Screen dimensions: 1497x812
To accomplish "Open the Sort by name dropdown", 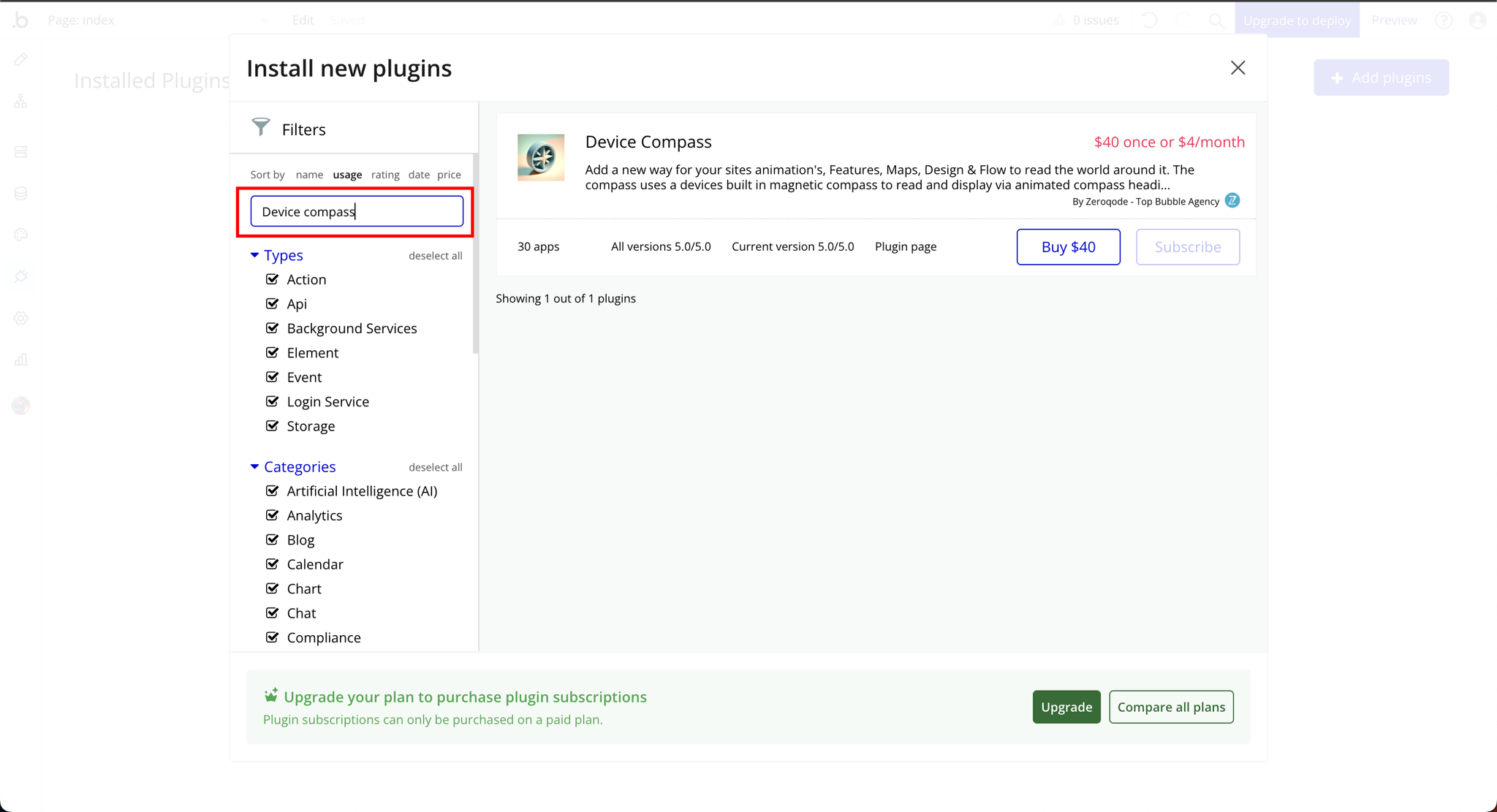I will (309, 174).
